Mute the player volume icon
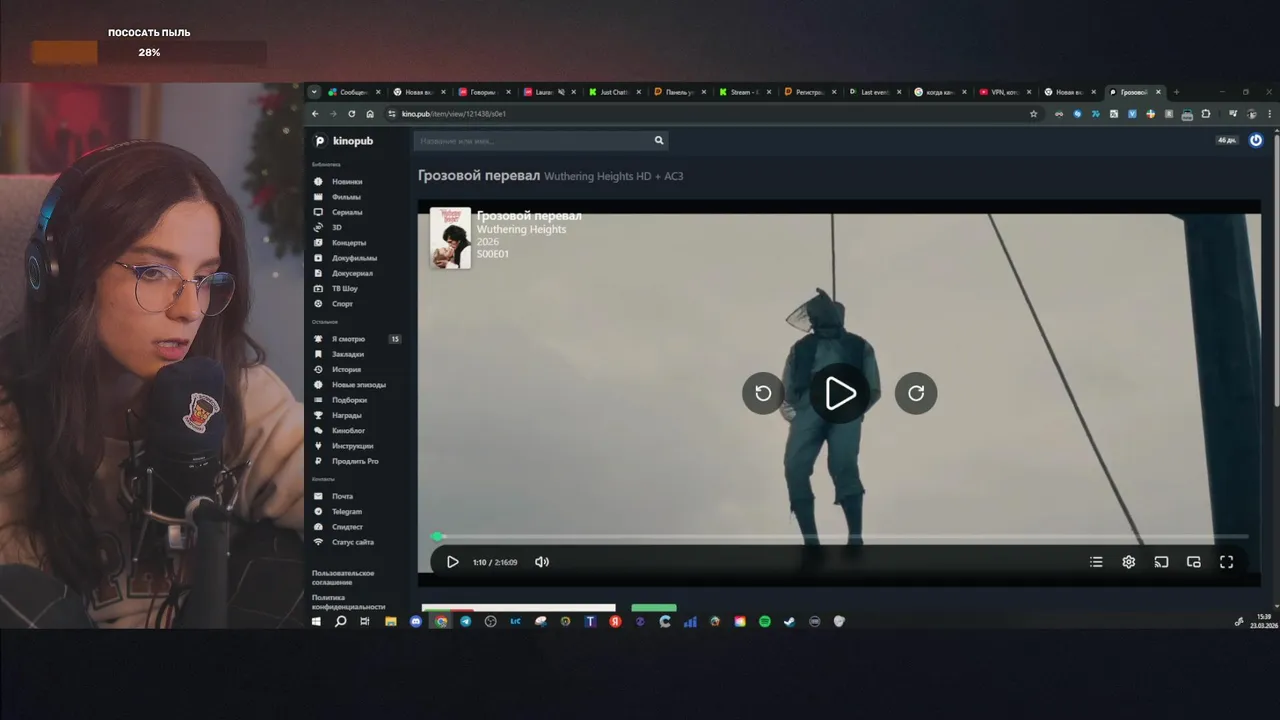 coord(542,562)
